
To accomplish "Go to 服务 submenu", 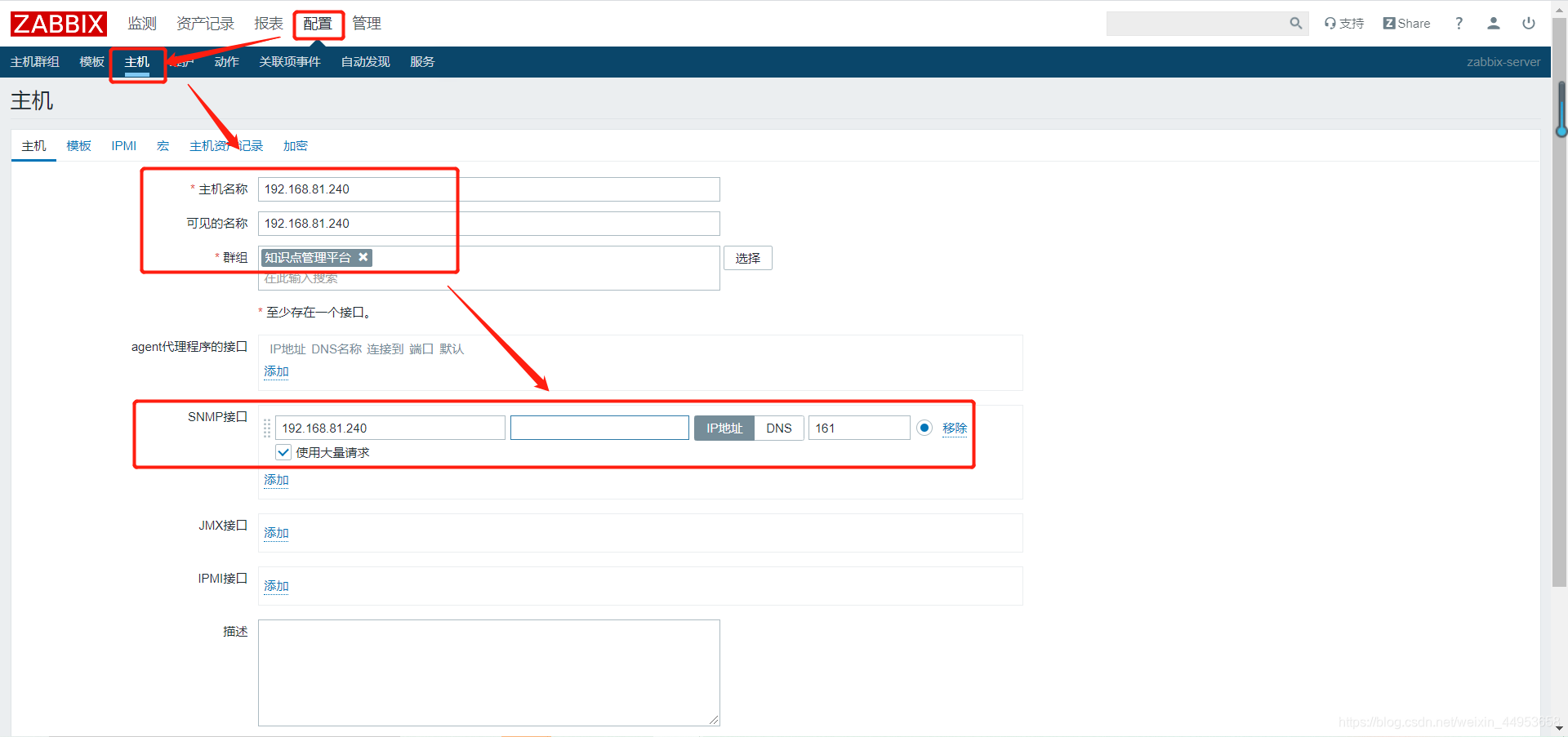I will click(x=422, y=62).
